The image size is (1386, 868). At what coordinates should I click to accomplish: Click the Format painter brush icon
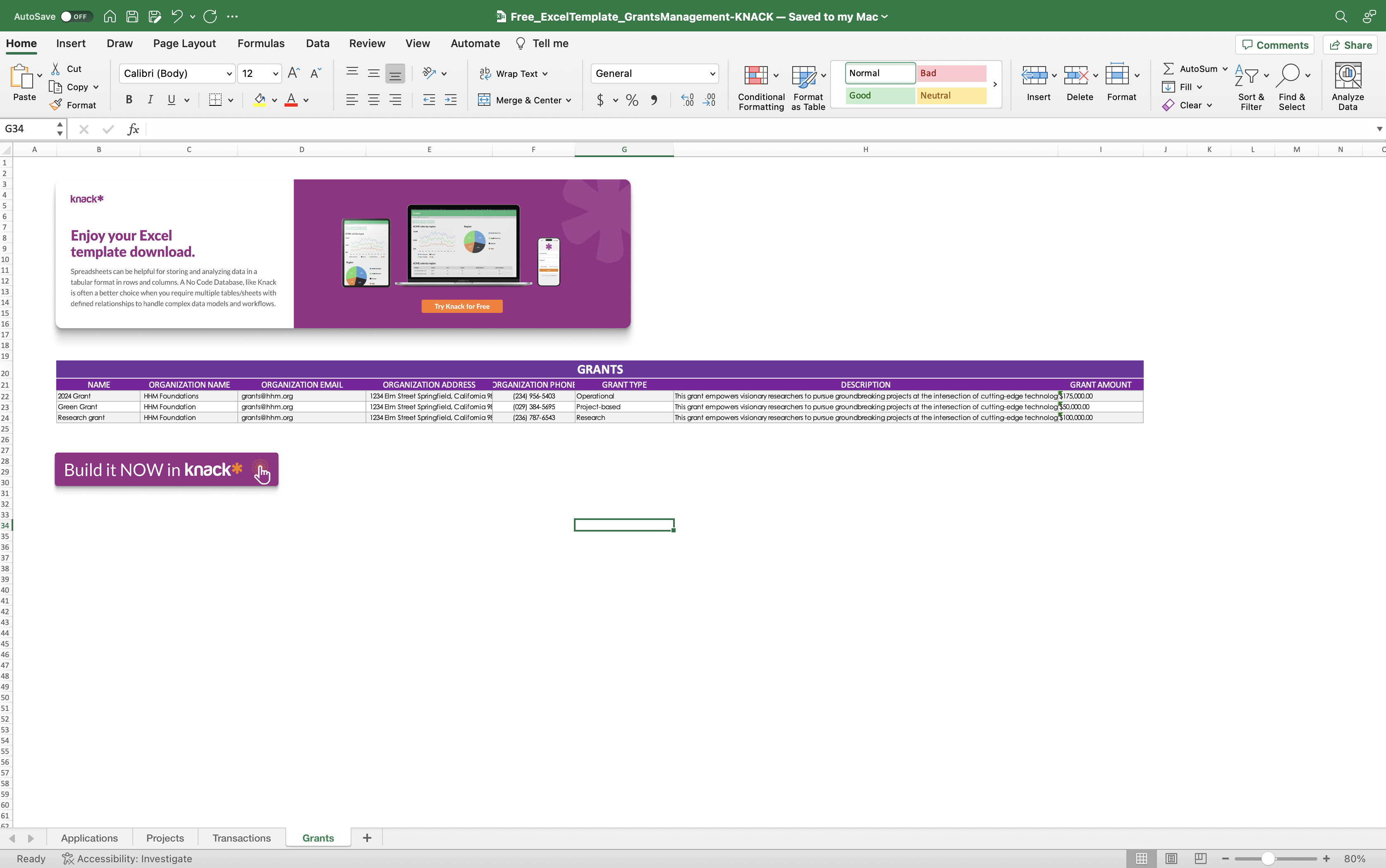click(x=56, y=105)
